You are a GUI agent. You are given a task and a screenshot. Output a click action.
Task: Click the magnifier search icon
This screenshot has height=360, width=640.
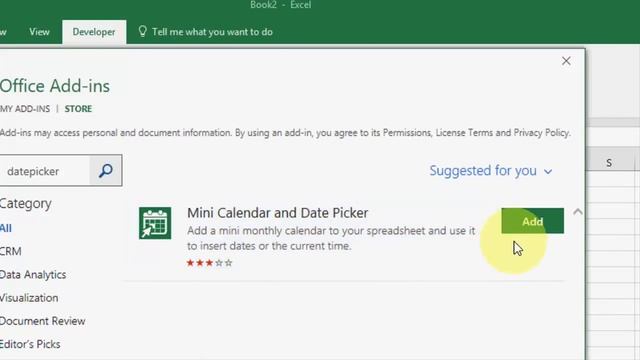point(105,171)
